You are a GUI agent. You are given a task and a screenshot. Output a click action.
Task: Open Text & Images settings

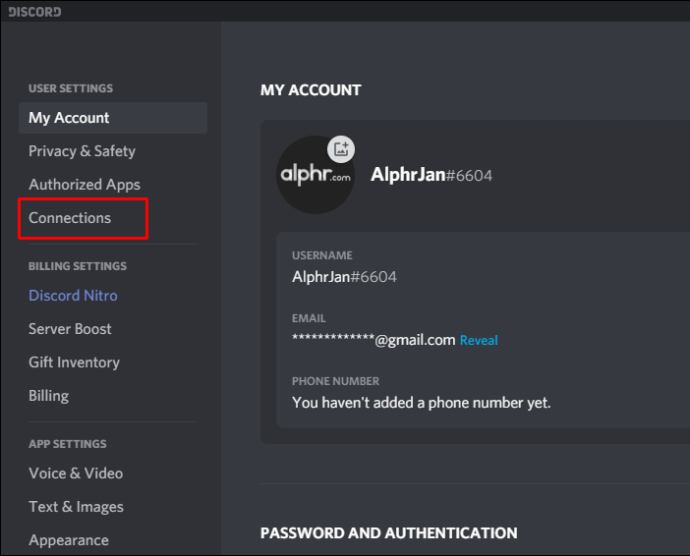[x=76, y=507]
